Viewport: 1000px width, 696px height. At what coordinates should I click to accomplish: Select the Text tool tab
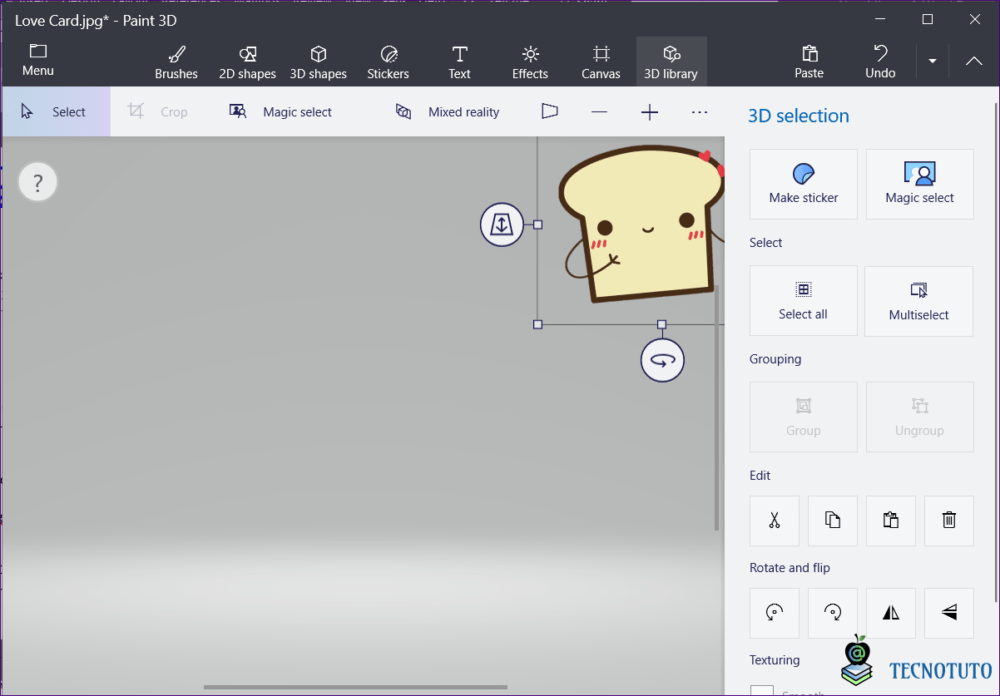pyautogui.click(x=459, y=63)
